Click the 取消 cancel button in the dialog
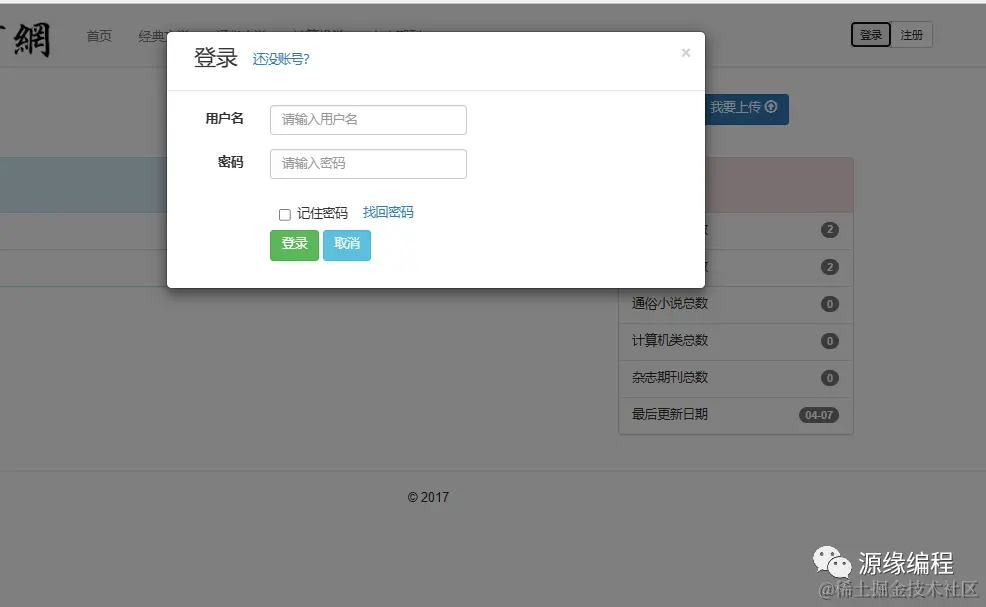The image size is (986, 607). pyautogui.click(x=347, y=245)
